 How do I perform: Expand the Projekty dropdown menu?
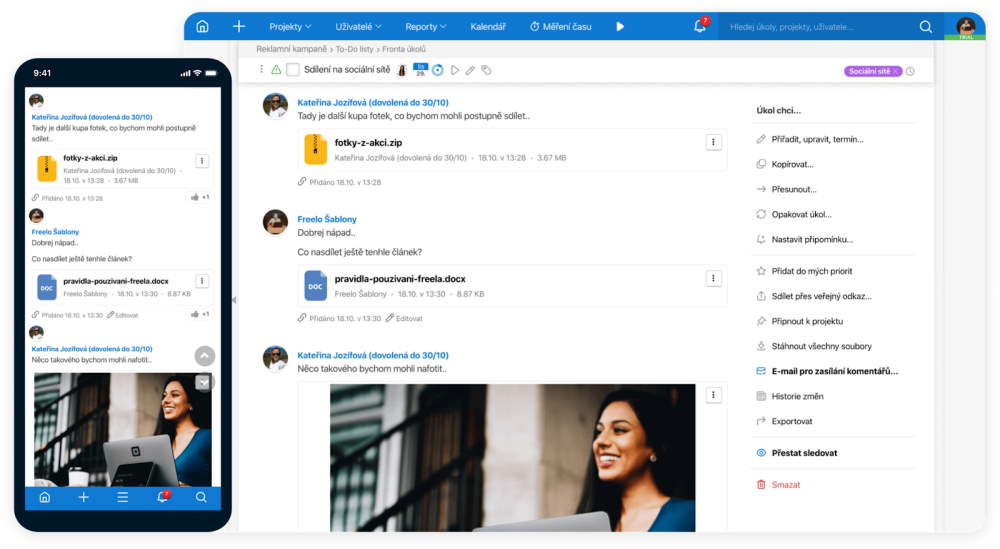point(290,26)
